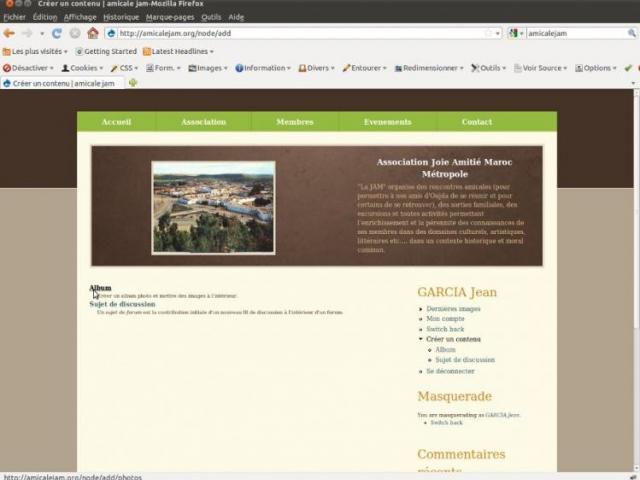Open the Redimensionner toolbar menu
Viewport: 640px width, 480px height.
(429, 68)
